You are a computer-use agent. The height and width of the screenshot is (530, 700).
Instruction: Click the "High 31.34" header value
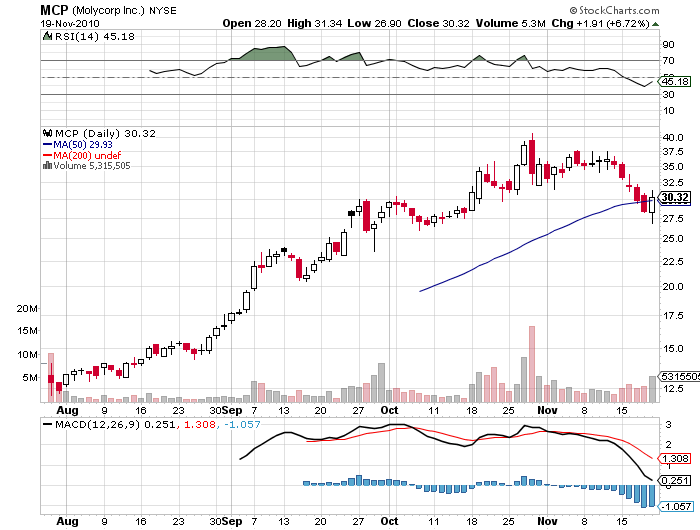tap(314, 23)
